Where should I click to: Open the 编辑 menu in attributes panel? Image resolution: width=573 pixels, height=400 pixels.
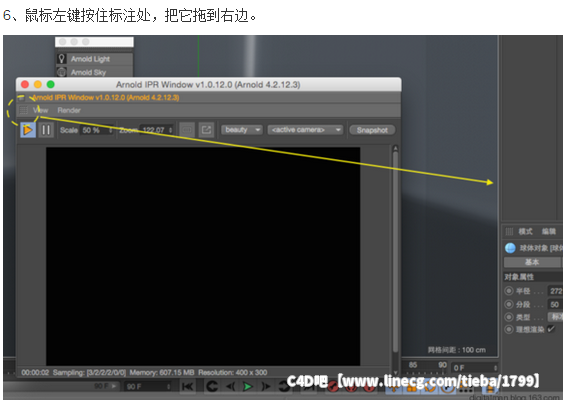(x=549, y=232)
